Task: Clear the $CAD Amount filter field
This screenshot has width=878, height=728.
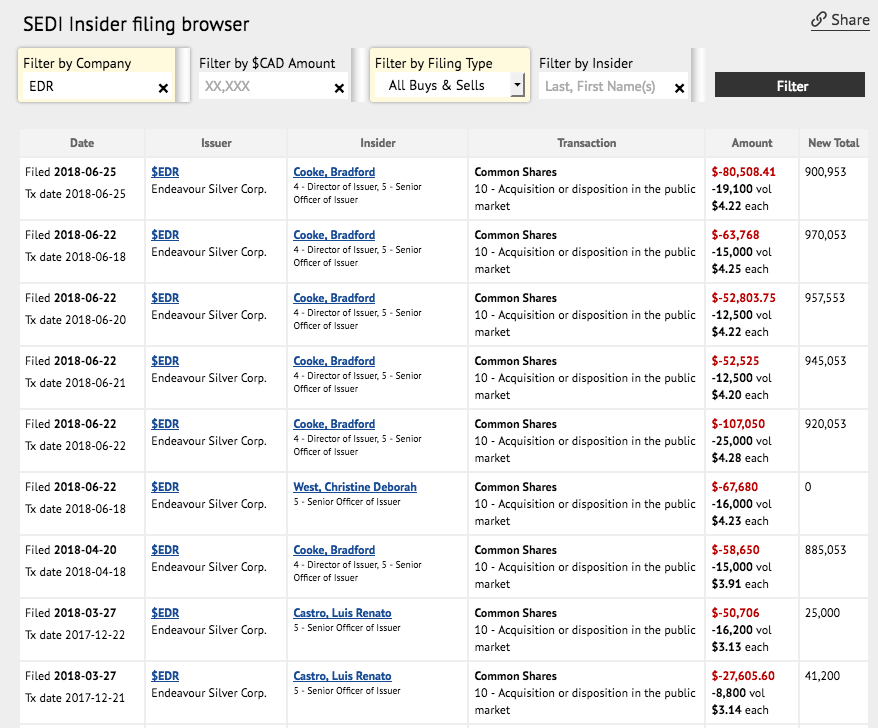Action: (339, 88)
